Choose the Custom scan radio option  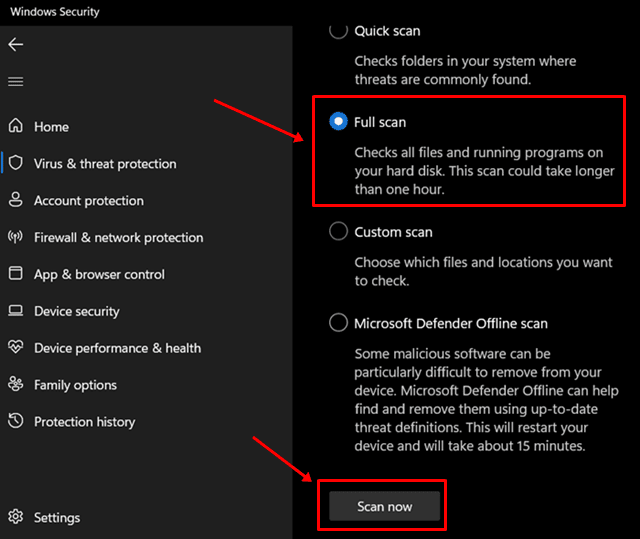pos(339,232)
